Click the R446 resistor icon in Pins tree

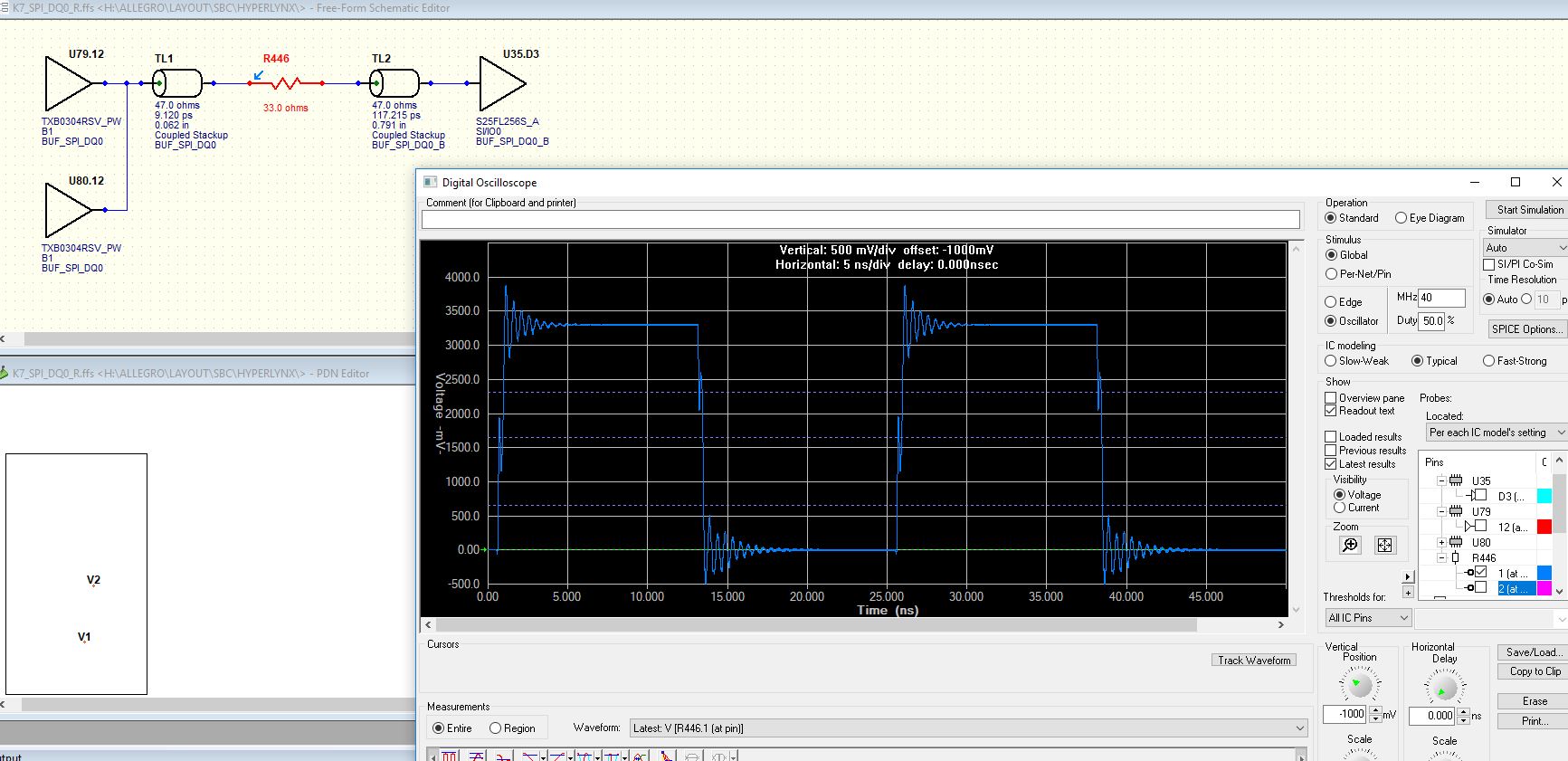(x=1455, y=557)
